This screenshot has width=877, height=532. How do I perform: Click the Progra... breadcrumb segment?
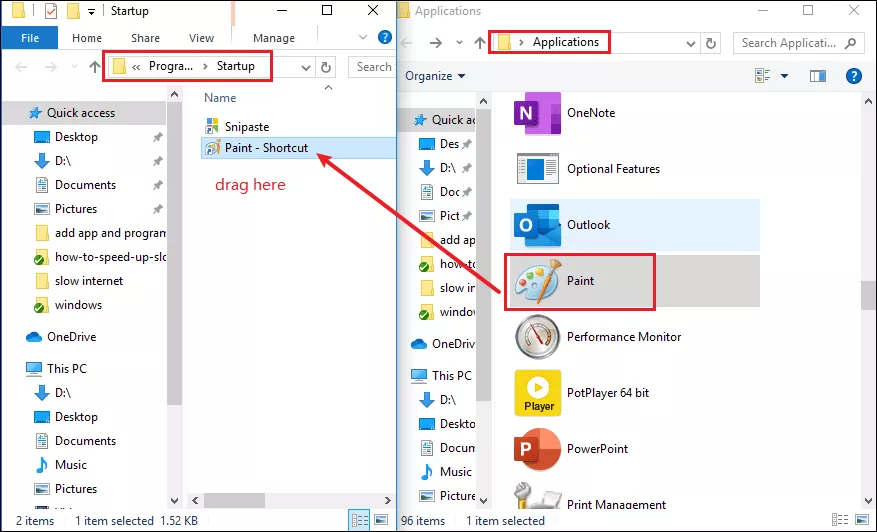171,66
